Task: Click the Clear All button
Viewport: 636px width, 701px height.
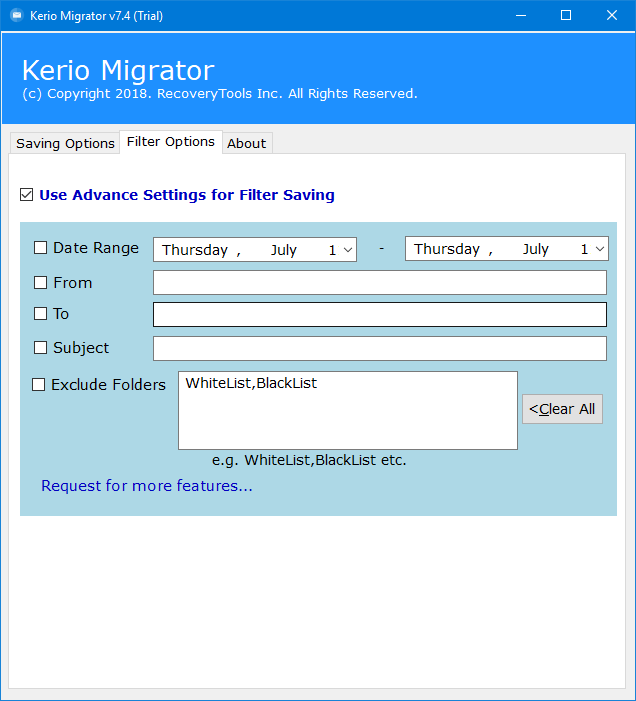Action: 562,409
